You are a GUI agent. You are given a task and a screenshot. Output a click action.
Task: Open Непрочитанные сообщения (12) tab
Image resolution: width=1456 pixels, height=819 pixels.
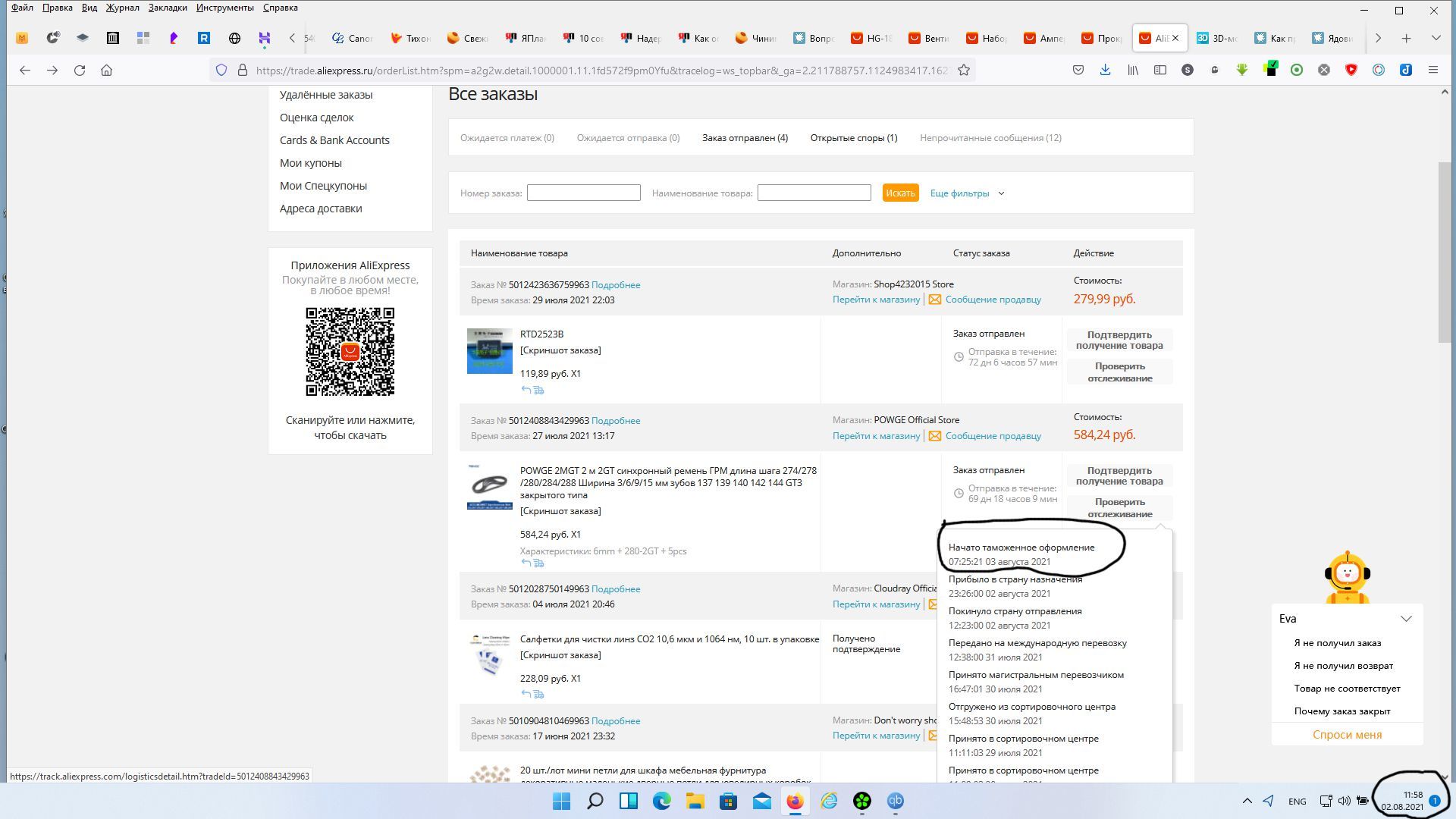[990, 138]
